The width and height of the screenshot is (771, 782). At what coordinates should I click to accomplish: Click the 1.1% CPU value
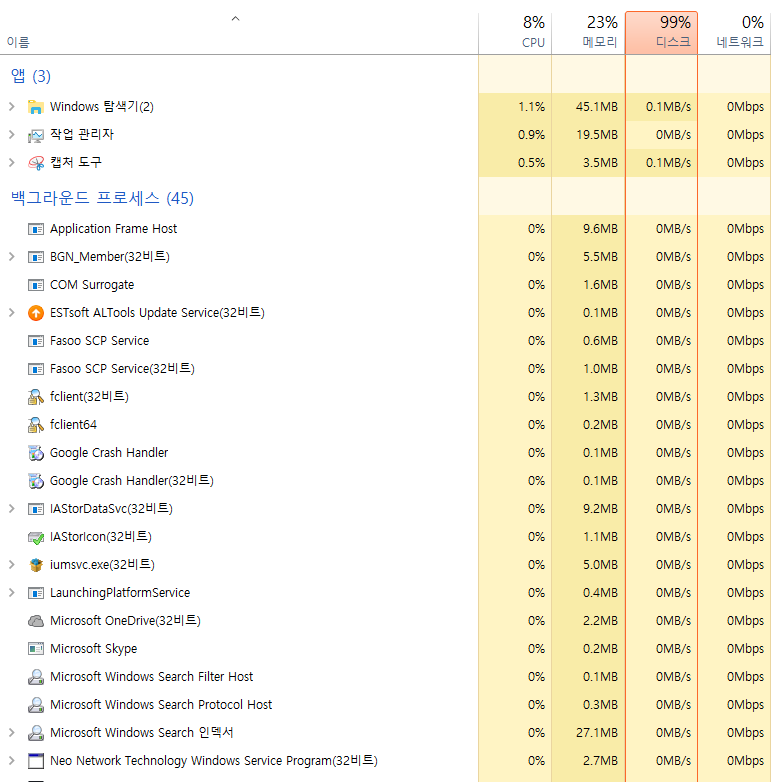531,107
